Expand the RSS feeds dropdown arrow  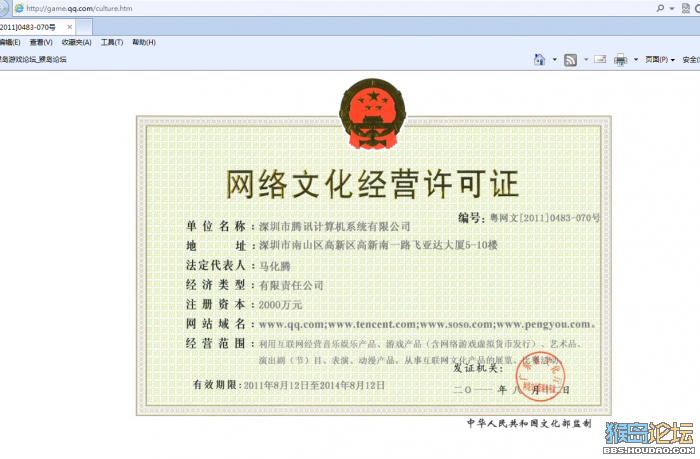click(586, 59)
